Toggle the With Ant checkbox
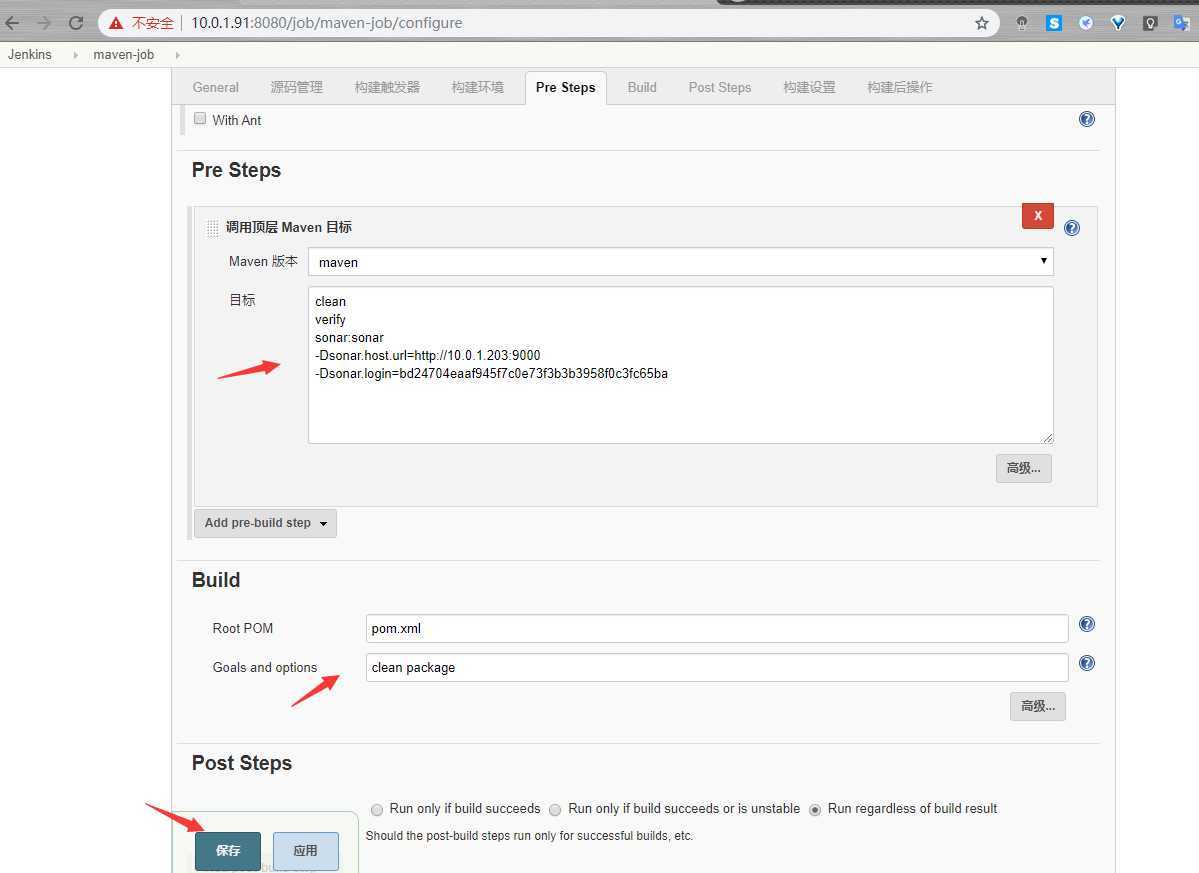Viewport: 1199px width, 873px height. (200, 118)
